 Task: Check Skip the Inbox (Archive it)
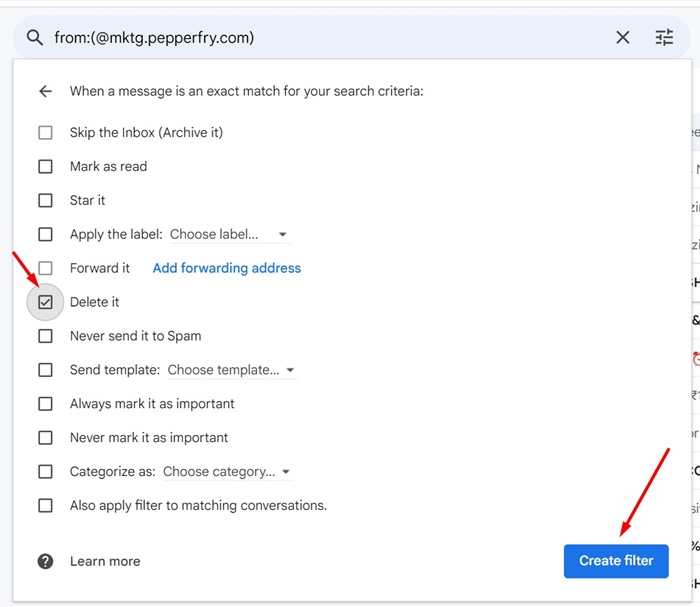pos(45,133)
